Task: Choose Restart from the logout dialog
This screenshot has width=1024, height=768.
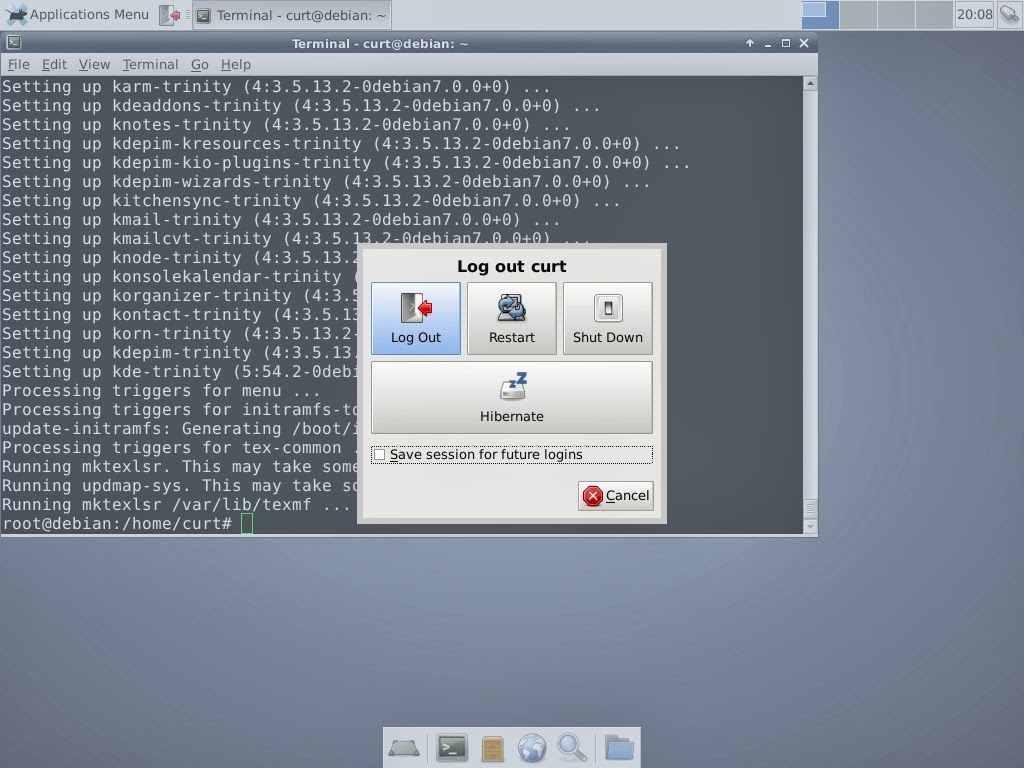Action: (511, 318)
